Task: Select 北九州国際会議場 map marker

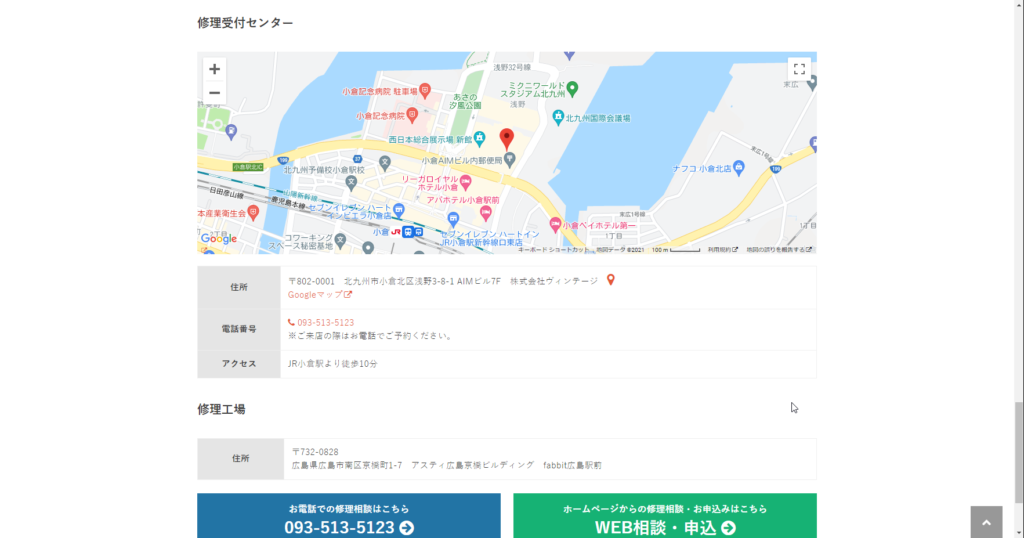Action: pos(558,118)
